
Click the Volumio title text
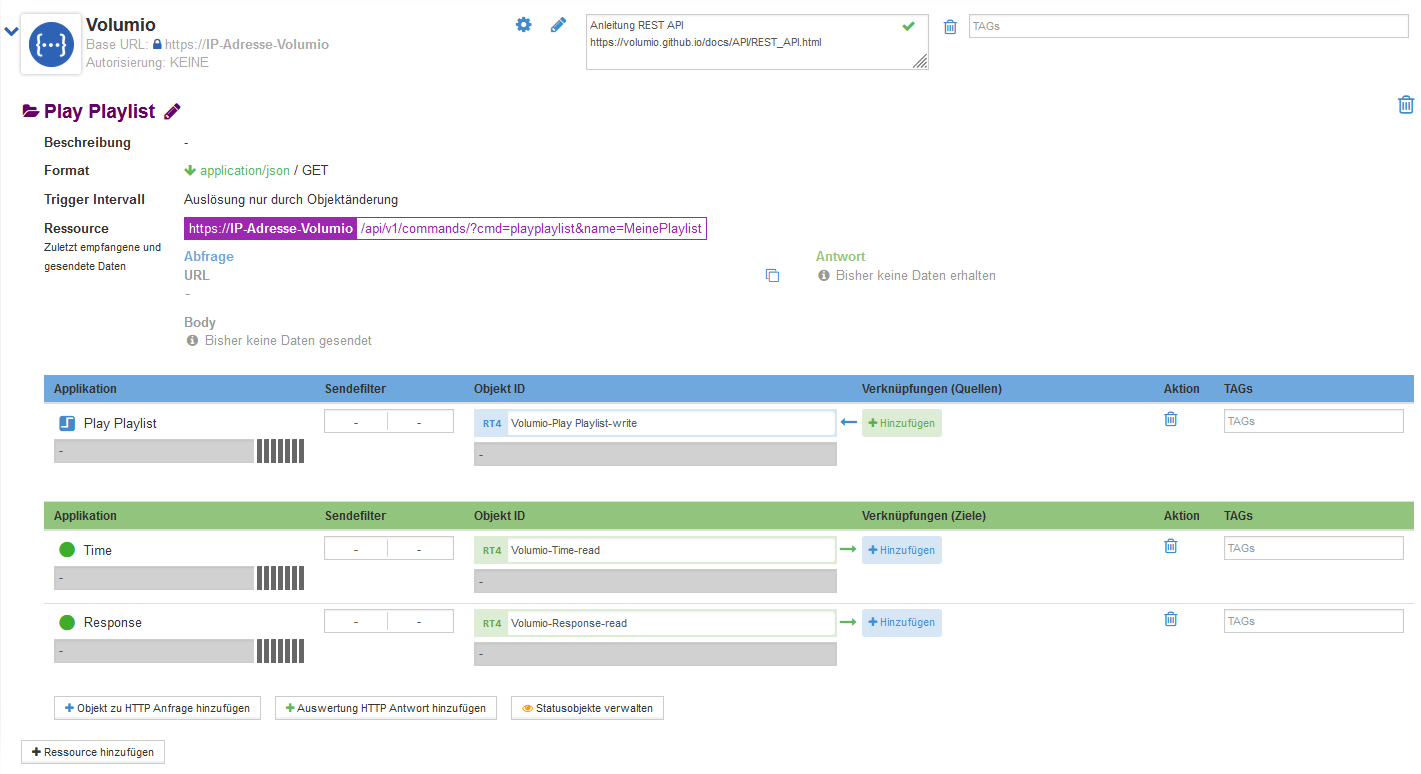121,25
